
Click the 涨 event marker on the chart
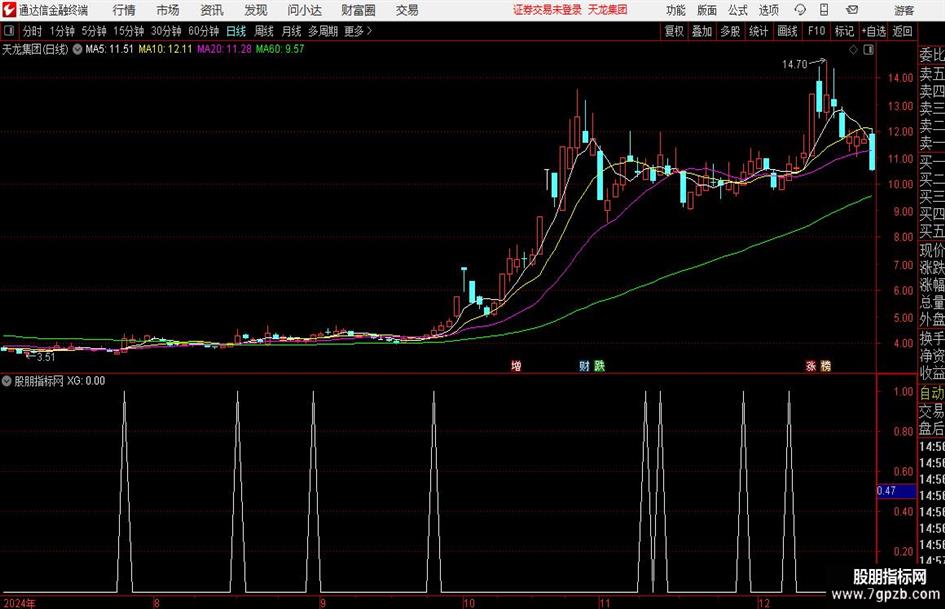click(x=811, y=365)
